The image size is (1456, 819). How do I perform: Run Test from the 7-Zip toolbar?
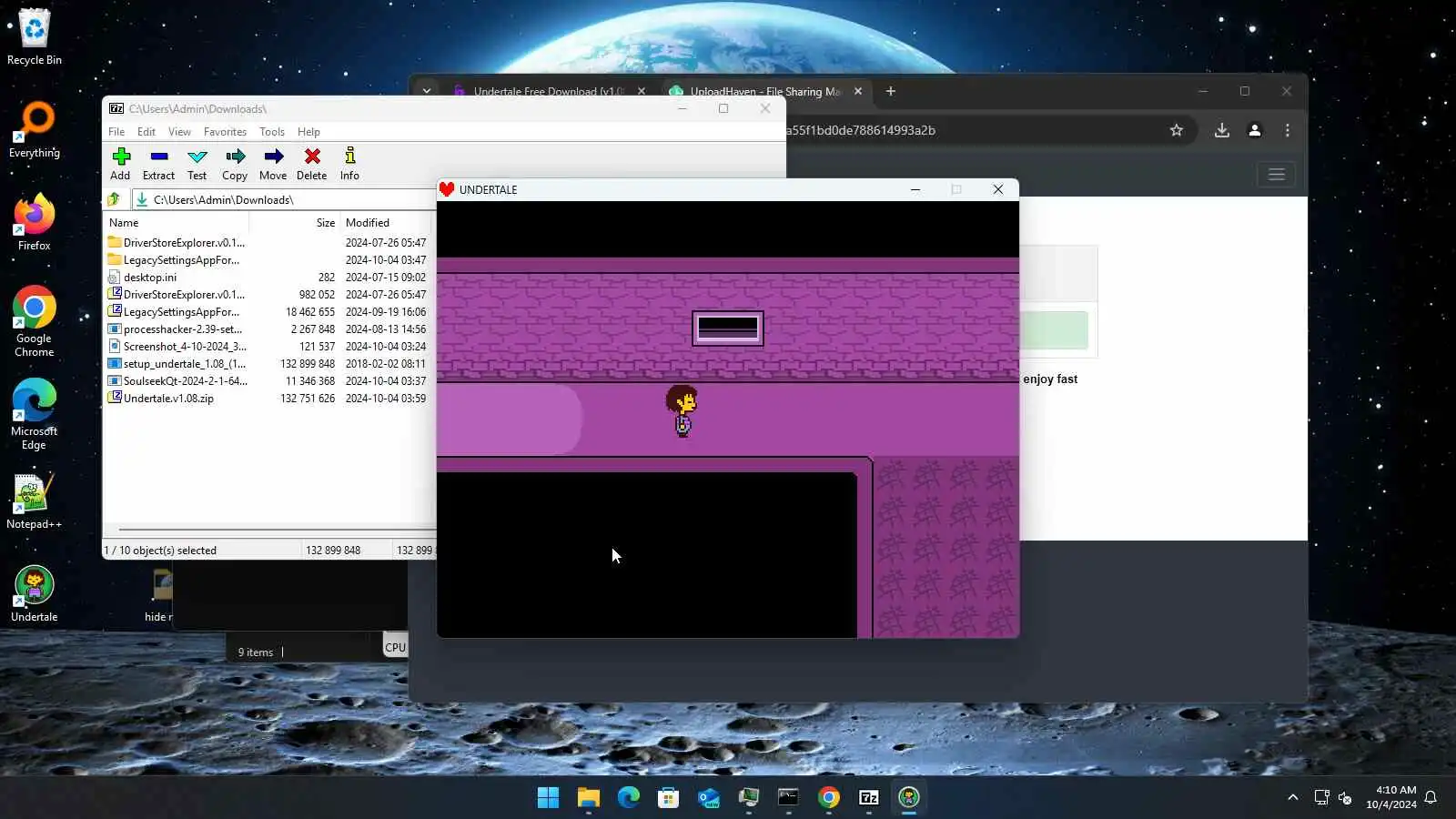(x=197, y=164)
